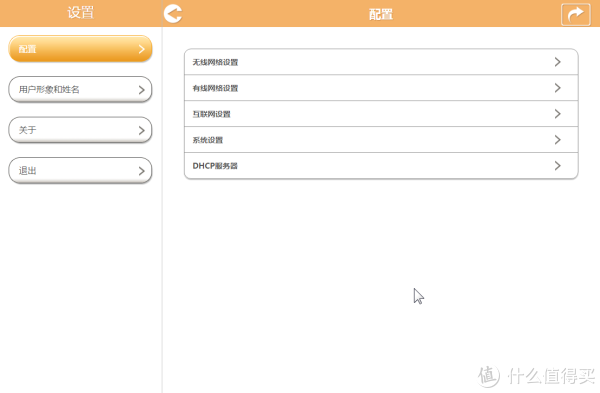Choose 退出 in the sidebar
600x393 pixels.
(80, 171)
